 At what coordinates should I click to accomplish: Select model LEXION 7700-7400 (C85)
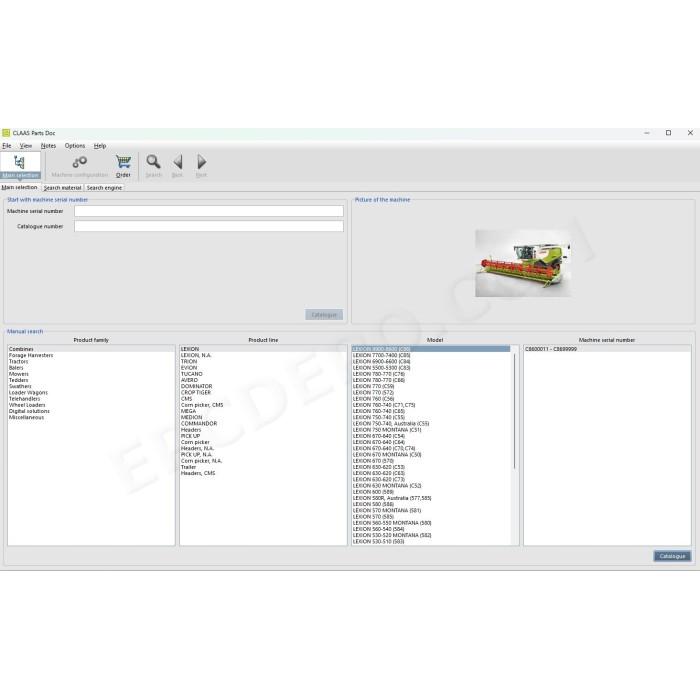pyautogui.click(x=431, y=355)
